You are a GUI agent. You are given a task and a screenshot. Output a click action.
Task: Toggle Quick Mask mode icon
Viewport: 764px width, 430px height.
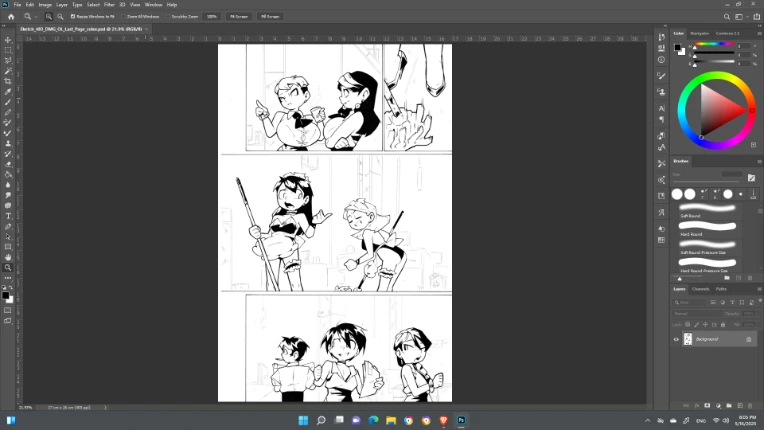coord(8,310)
